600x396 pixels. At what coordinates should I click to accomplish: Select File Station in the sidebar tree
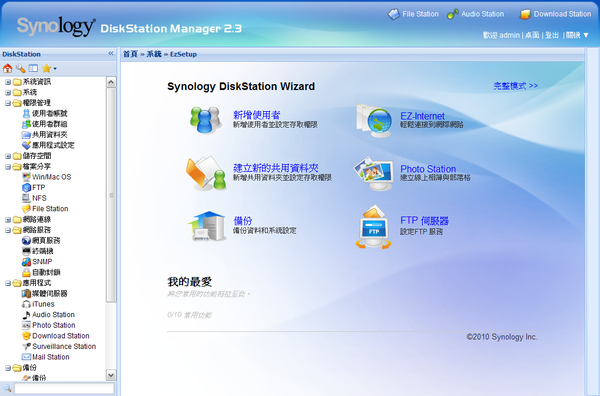[x=45, y=209]
